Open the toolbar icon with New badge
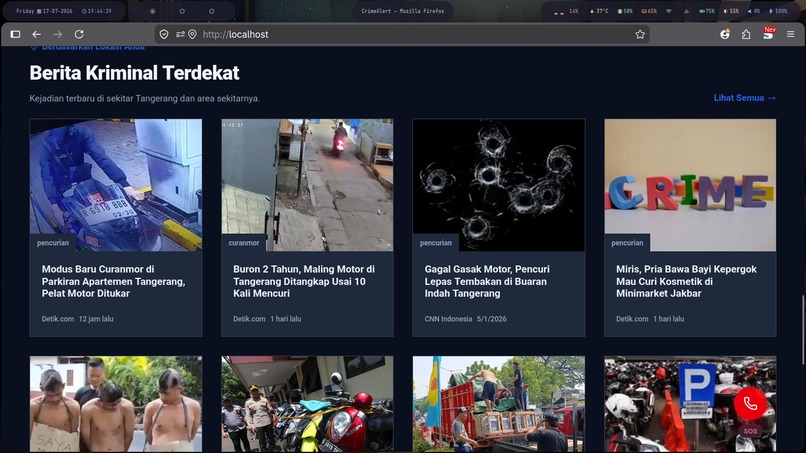Viewport: 806px width, 453px height. tap(768, 33)
